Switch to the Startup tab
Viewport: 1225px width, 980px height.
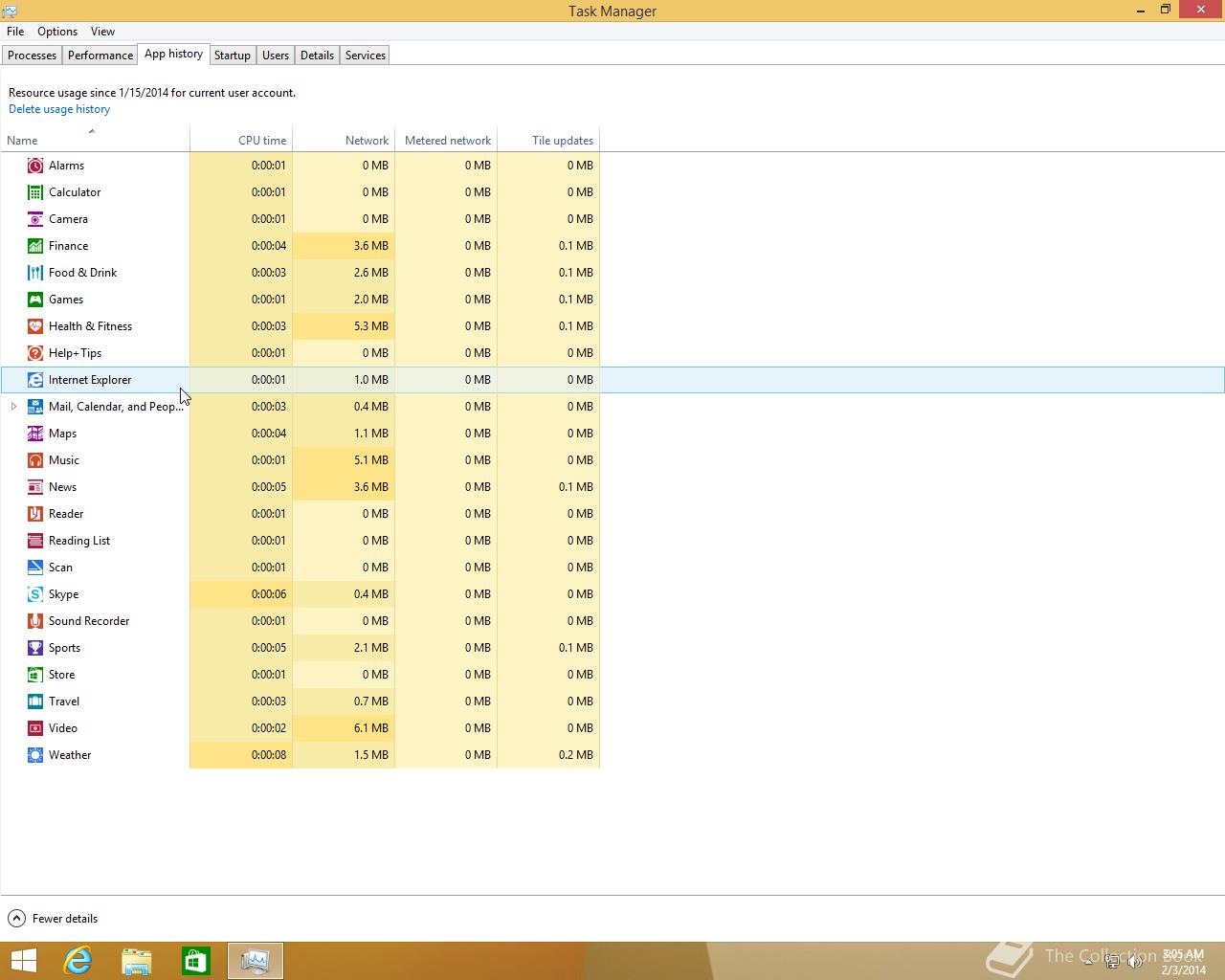click(x=233, y=56)
